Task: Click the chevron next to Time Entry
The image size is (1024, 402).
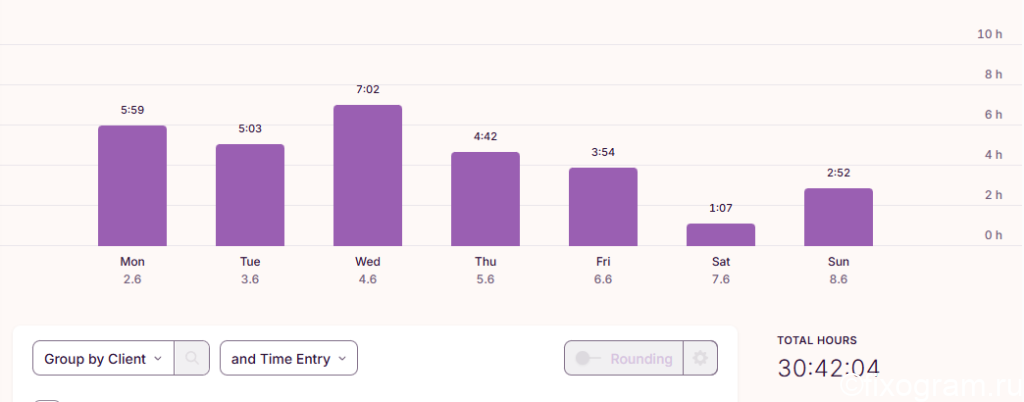Action: point(342,359)
